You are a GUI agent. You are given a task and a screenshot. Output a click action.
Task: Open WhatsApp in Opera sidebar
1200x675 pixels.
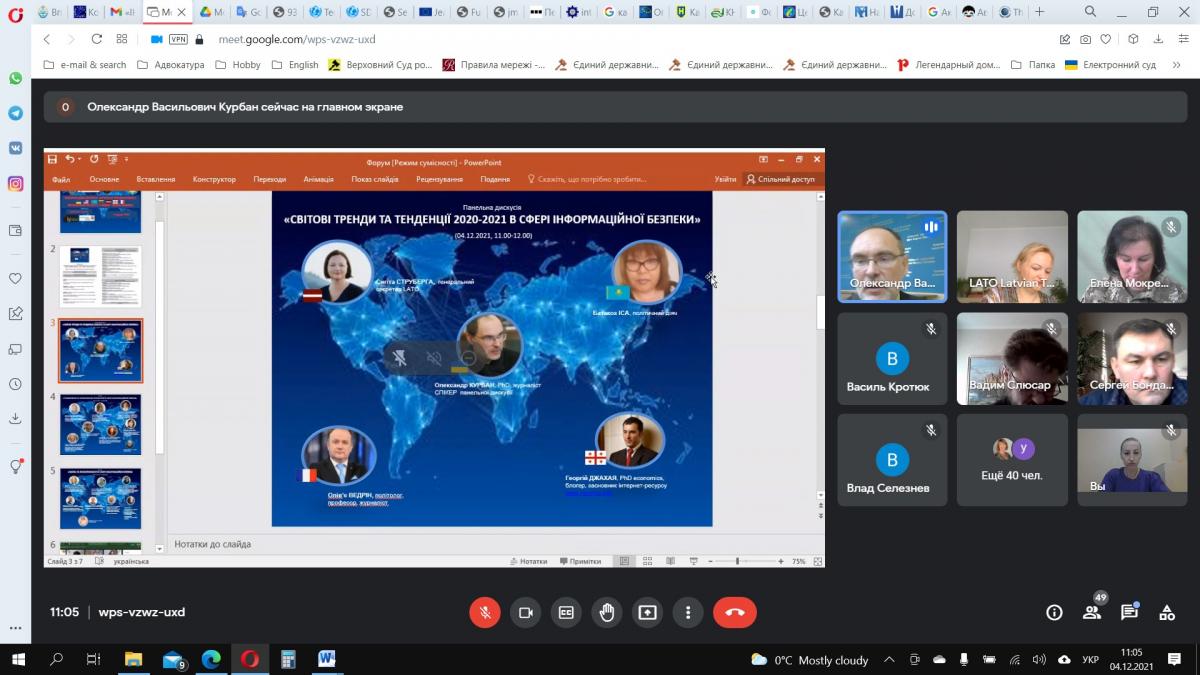pyautogui.click(x=15, y=79)
